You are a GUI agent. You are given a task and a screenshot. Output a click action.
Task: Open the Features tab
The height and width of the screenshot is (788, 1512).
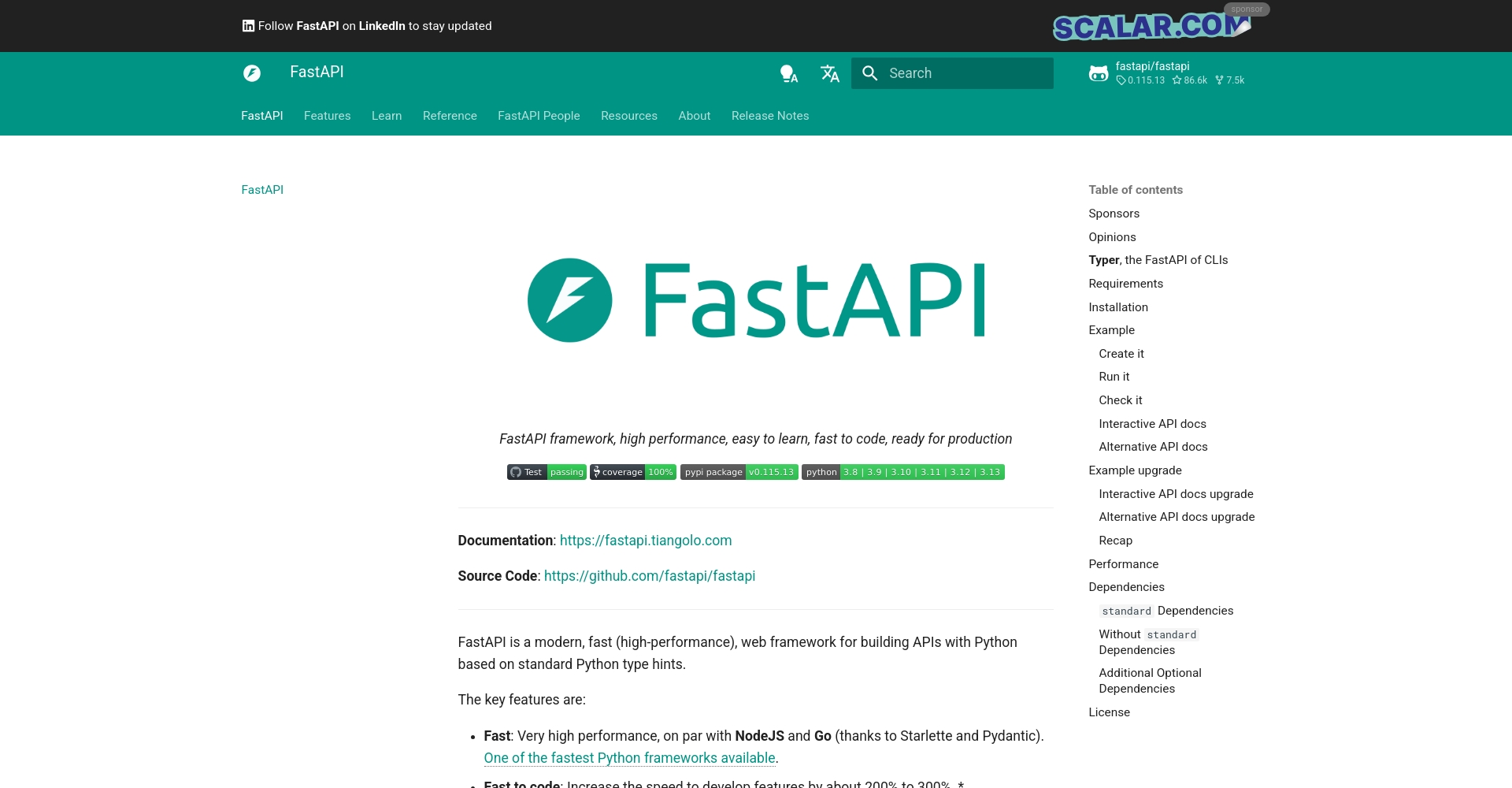pyautogui.click(x=328, y=116)
